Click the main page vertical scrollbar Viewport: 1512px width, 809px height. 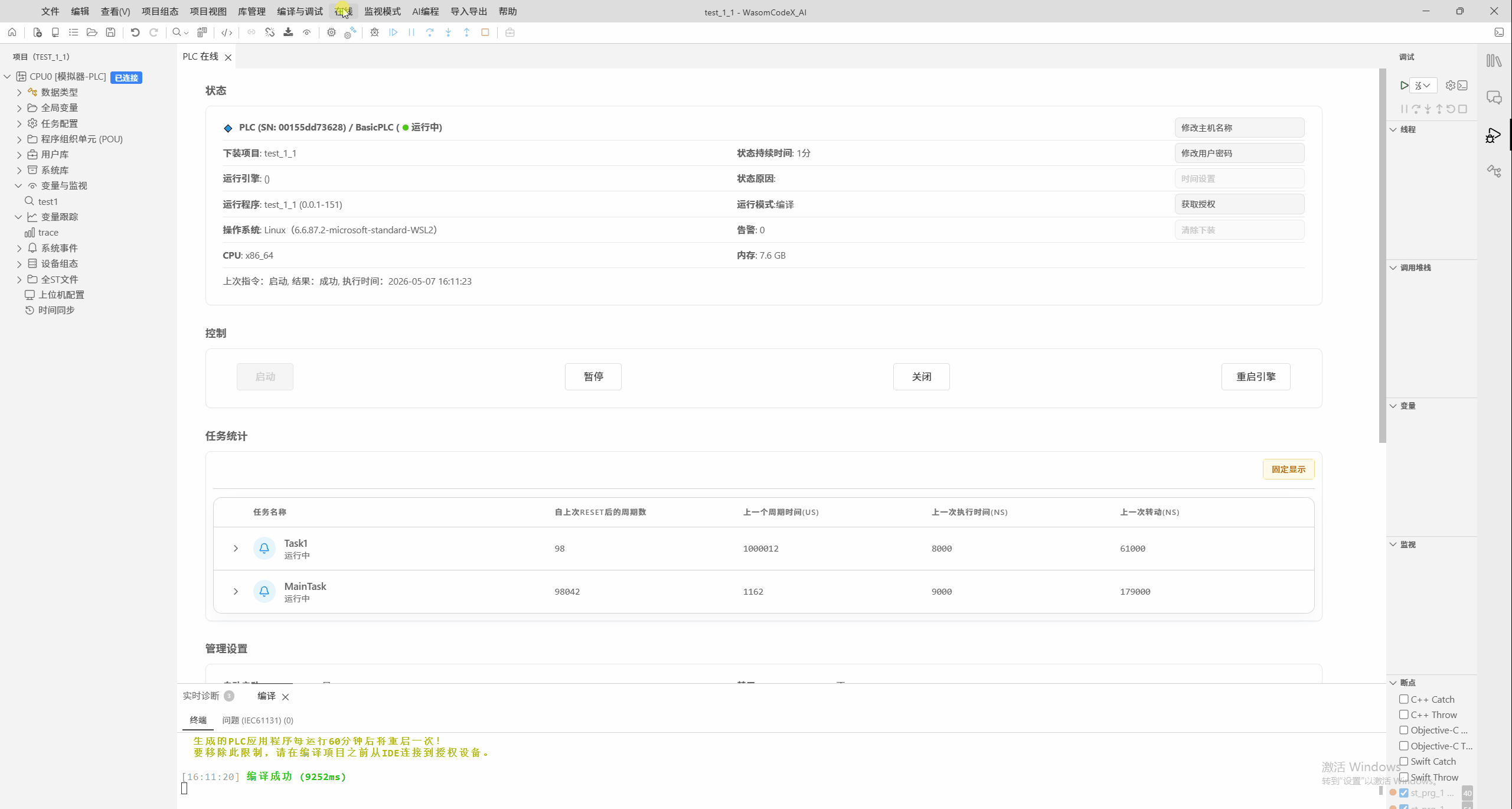tap(1382, 255)
